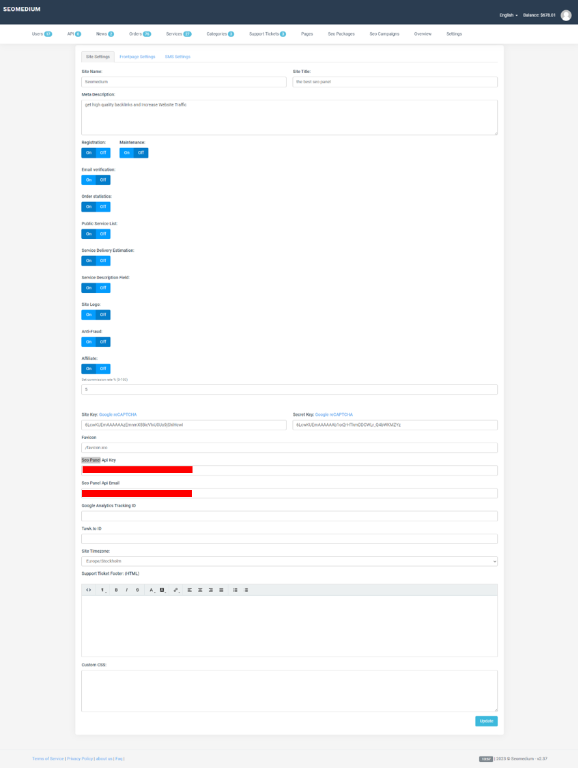Open the Faq footer link

[x=119, y=759]
